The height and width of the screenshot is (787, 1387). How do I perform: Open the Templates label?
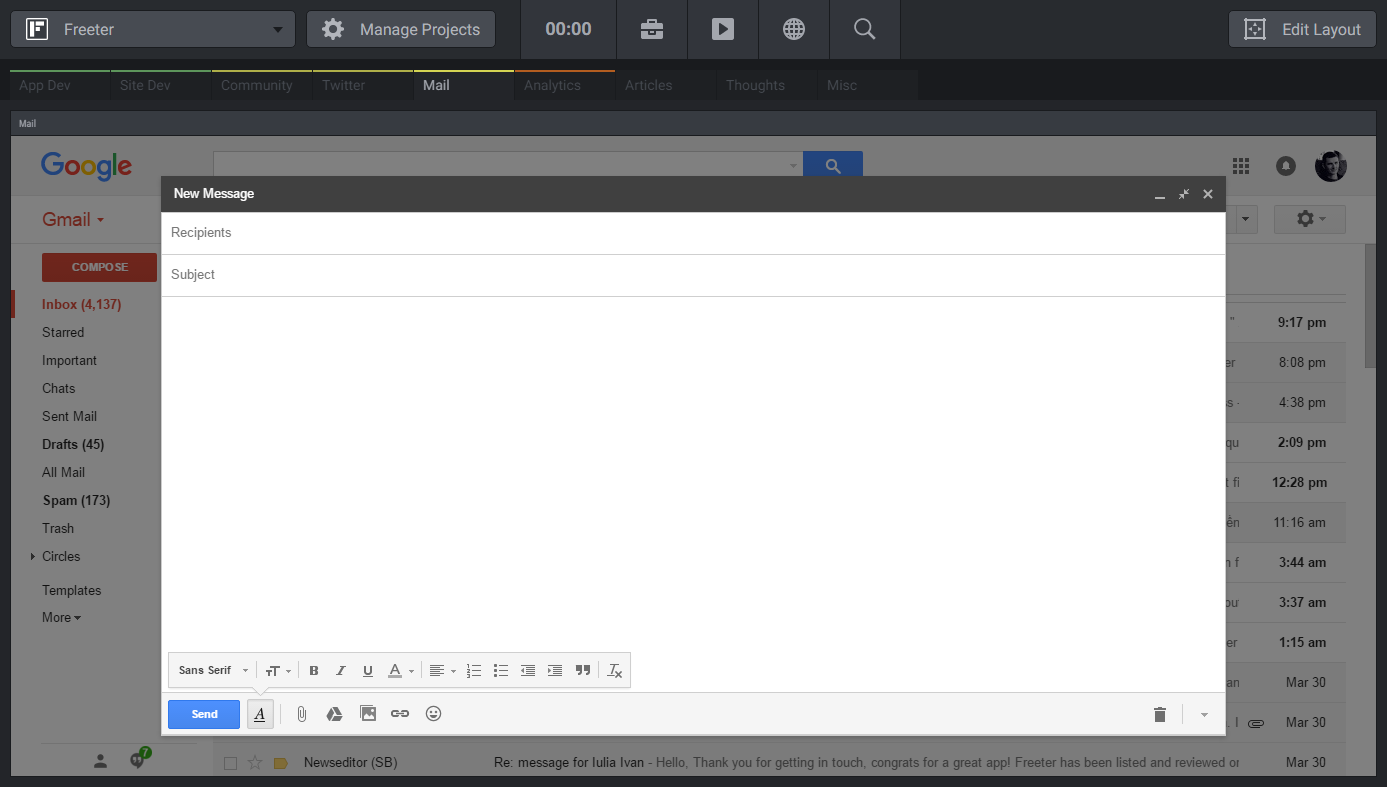pos(72,590)
